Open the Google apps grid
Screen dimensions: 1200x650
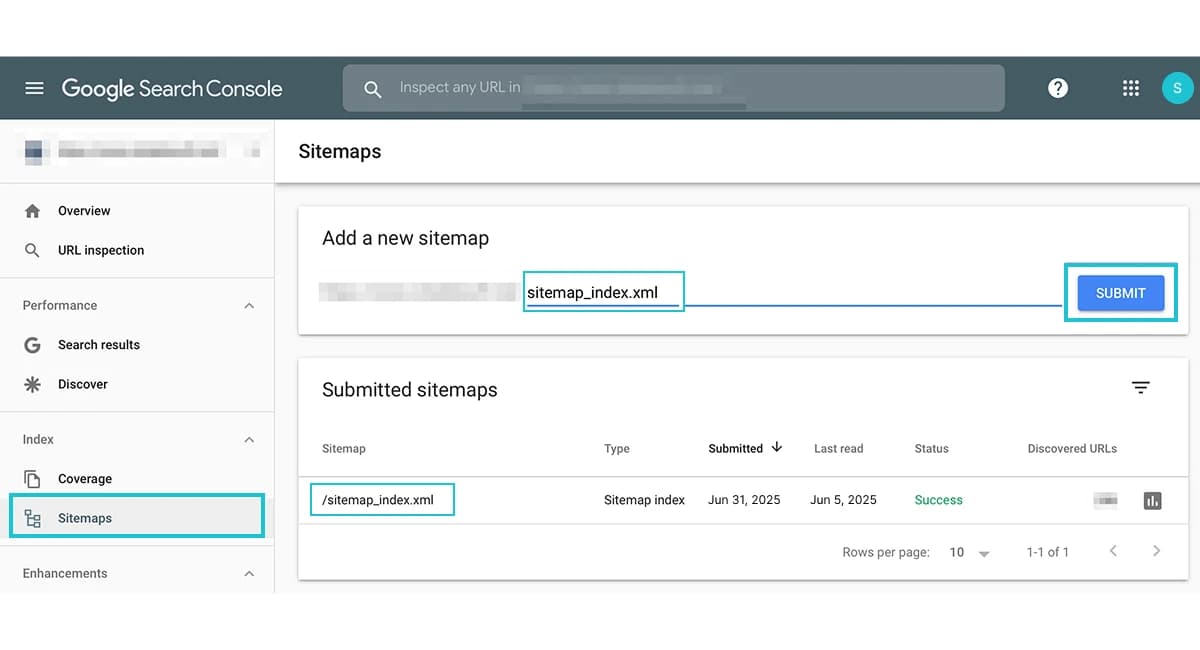(x=1130, y=88)
